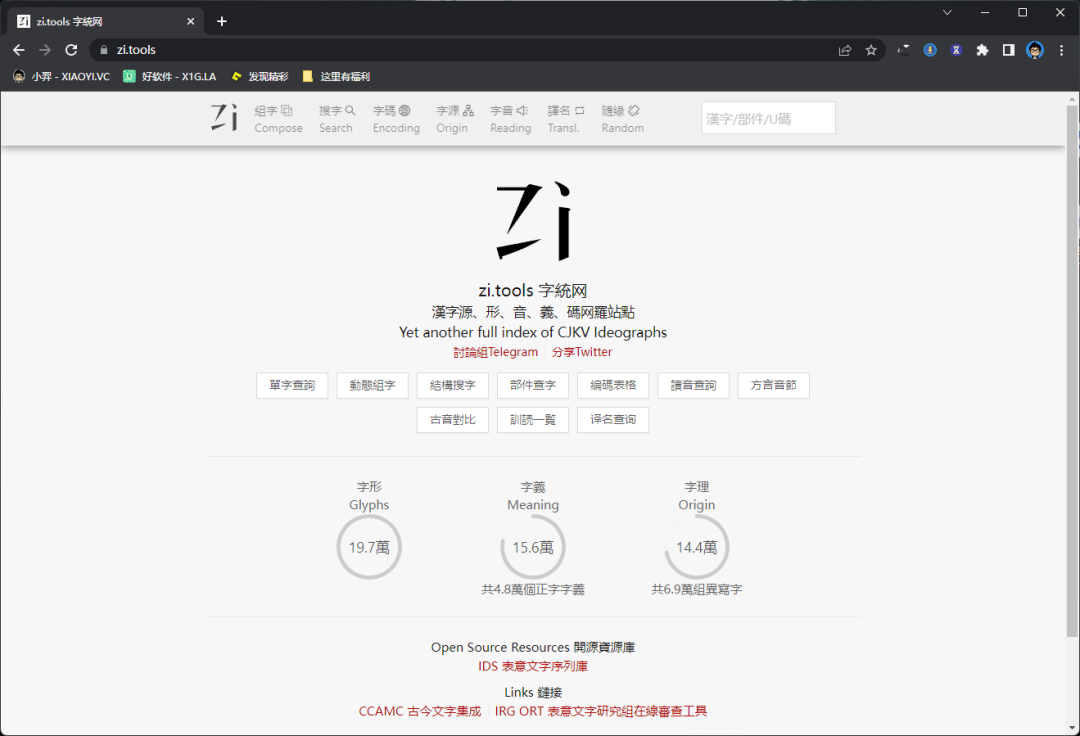Screen dimensions: 1080x736
Task: Click the 單字查詢 button
Action: [x=292, y=386]
